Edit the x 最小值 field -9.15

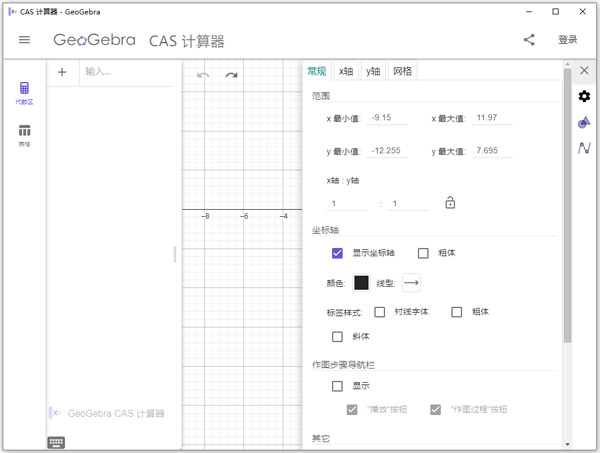tap(387, 118)
